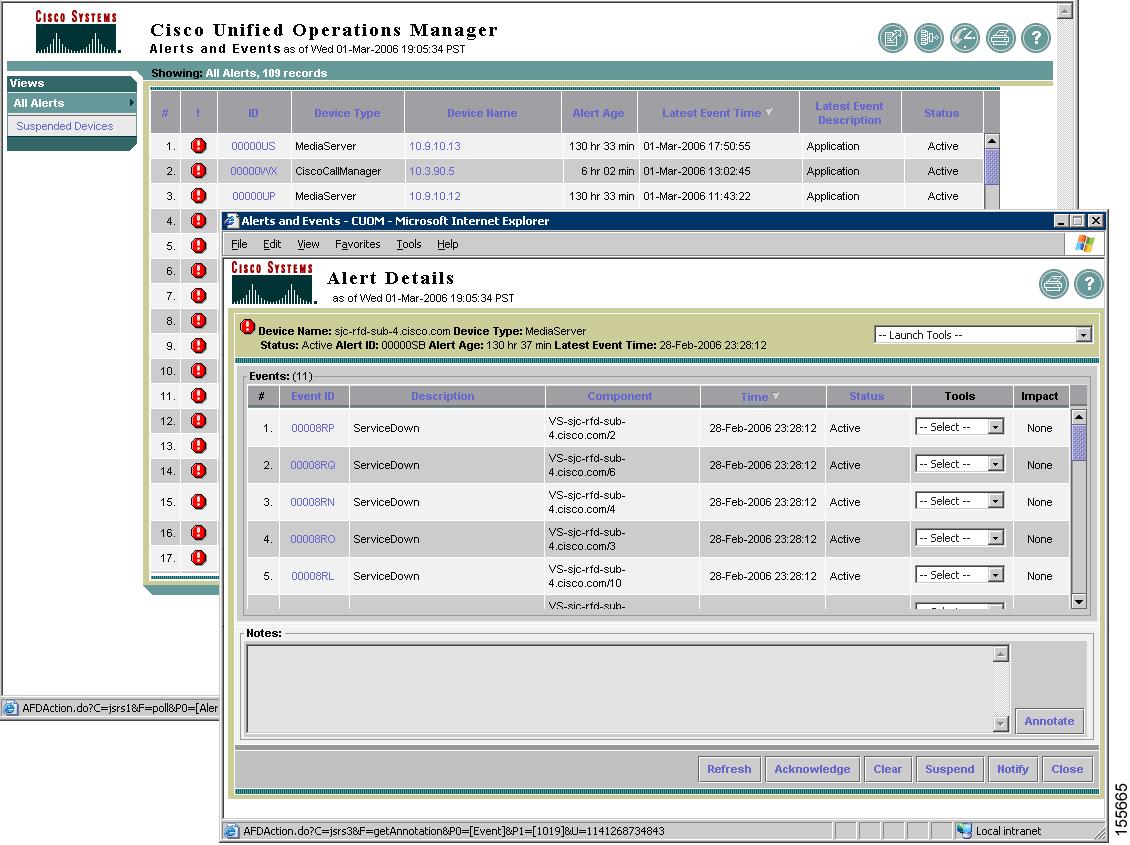Open event ID 00008RO link
This screenshot has width=1130, height=845.
(313, 539)
